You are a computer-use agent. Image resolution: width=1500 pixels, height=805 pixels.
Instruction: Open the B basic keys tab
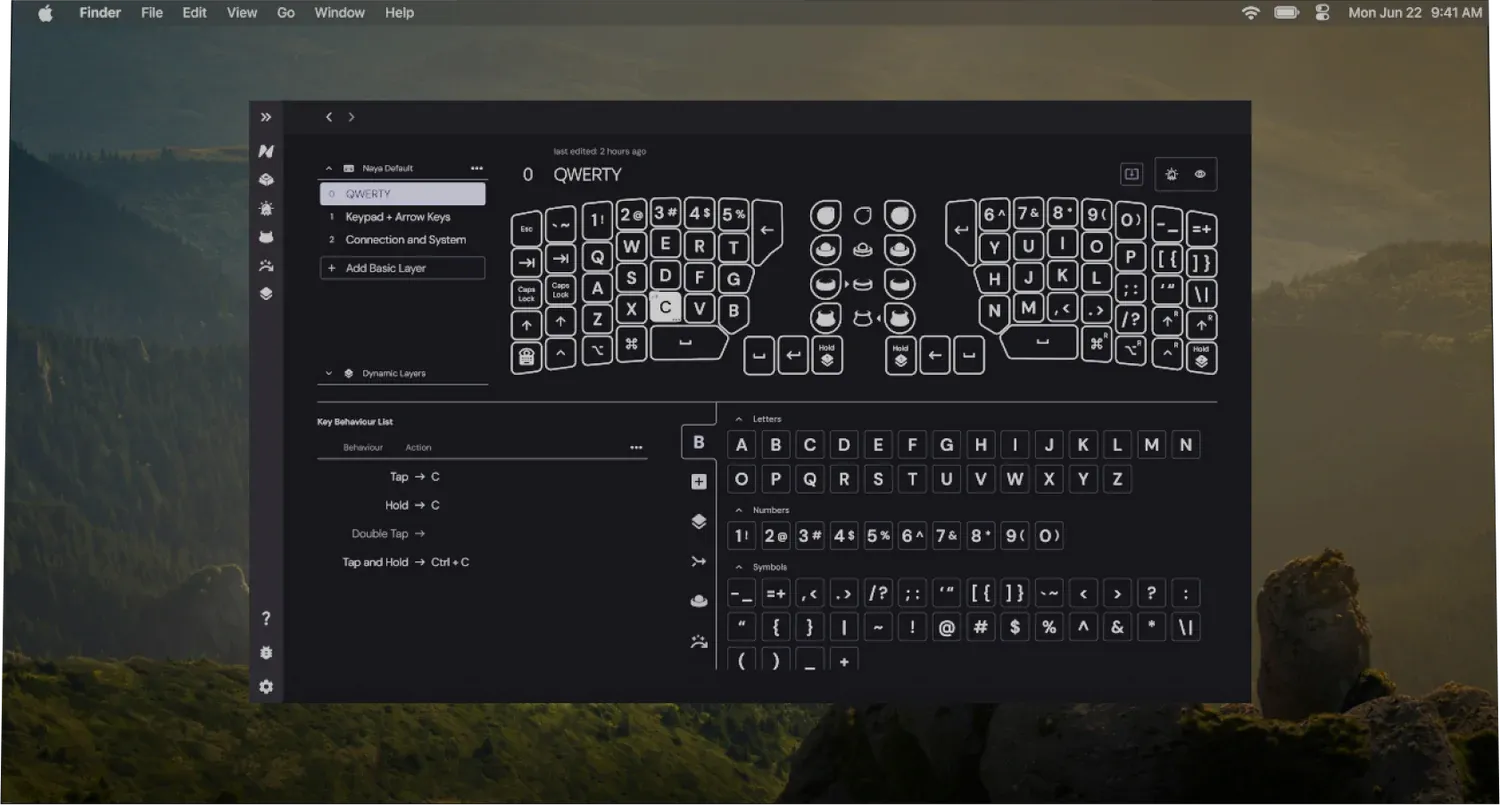click(699, 442)
